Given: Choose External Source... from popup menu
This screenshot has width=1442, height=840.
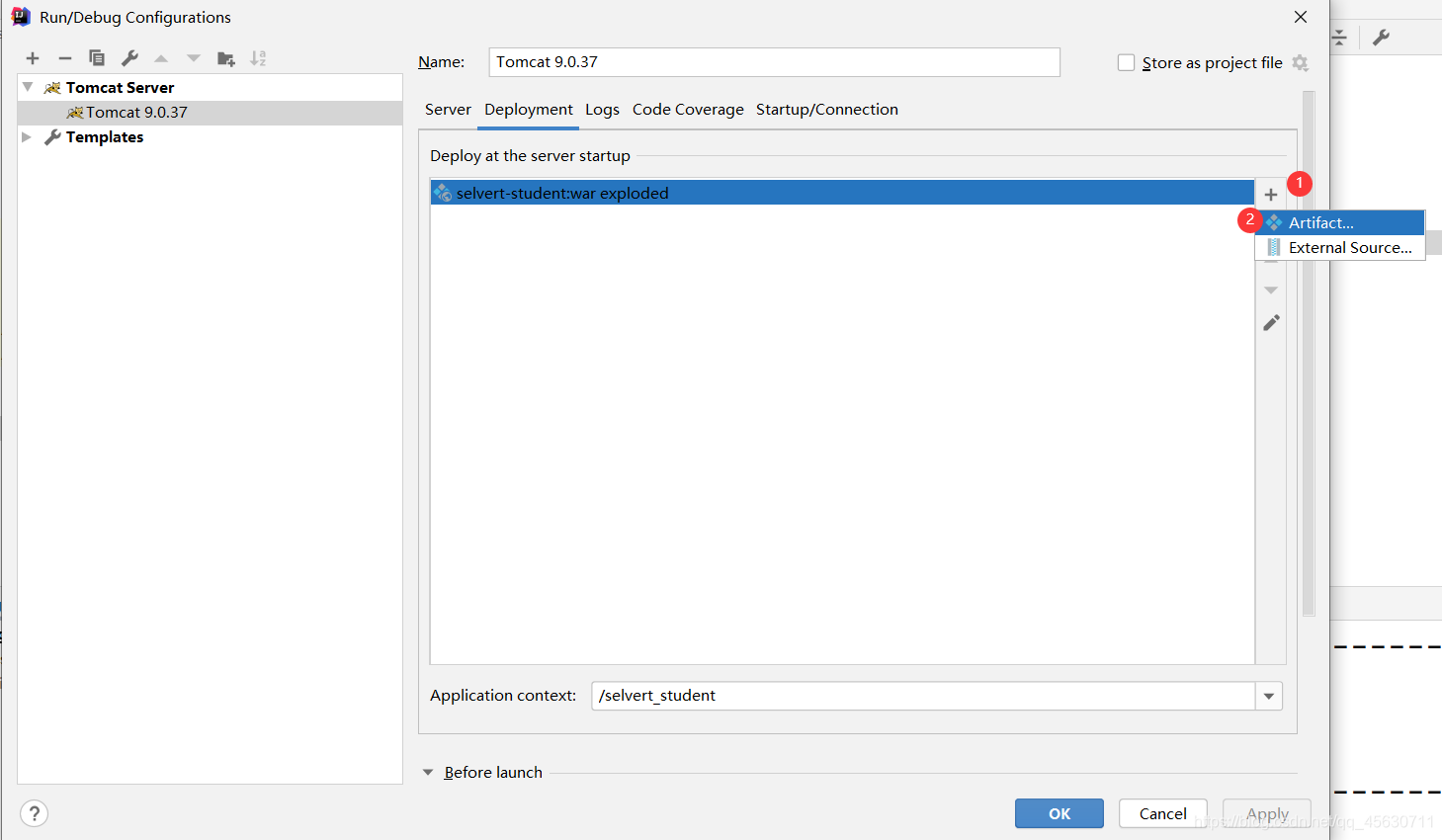Looking at the screenshot, I should click(x=1340, y=247).
